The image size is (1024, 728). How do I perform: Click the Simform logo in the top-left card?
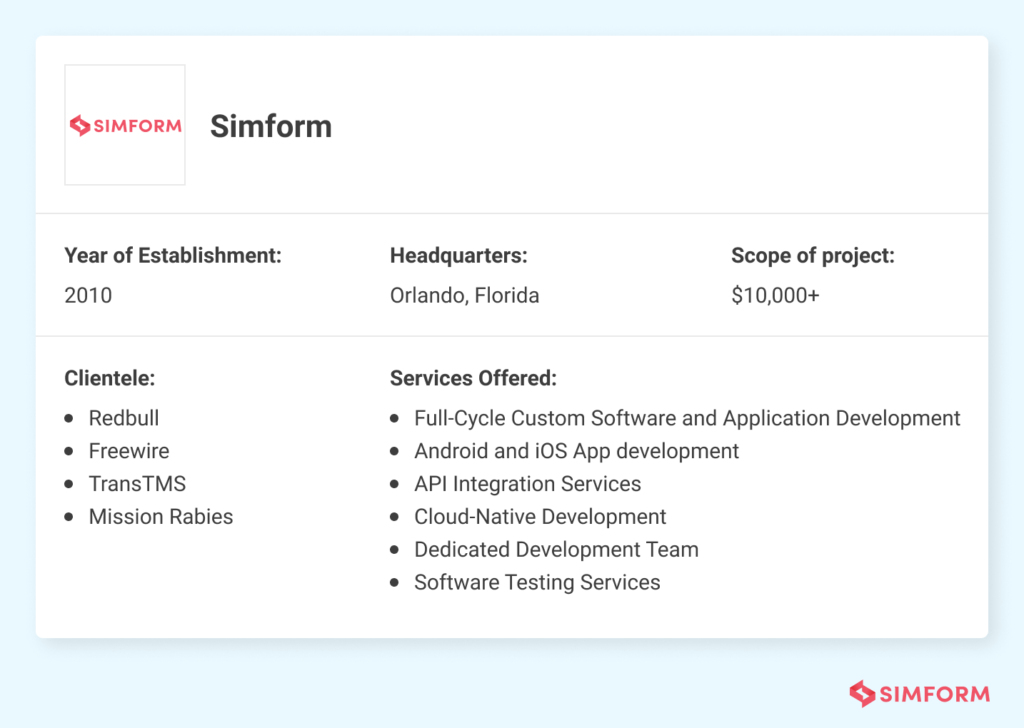pyautogui.click(x=124, y=124)
